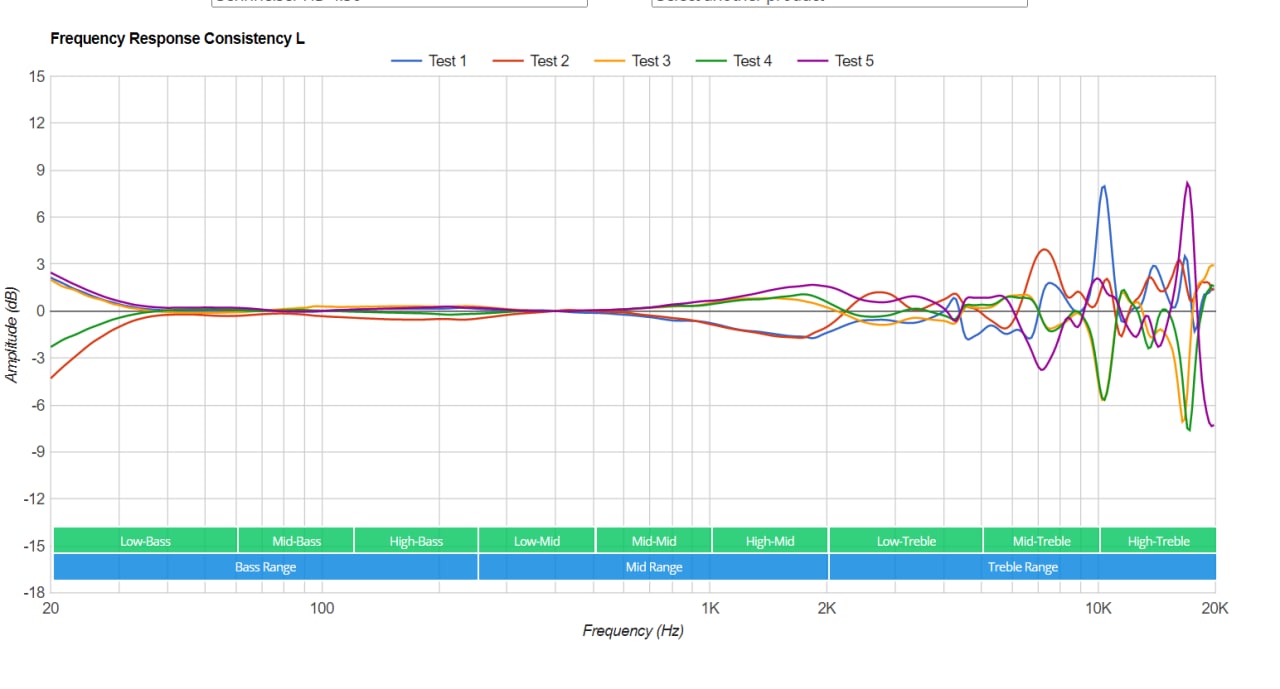Click the Mid-Treble band label
Screen dimensions: 1280x689
click(1041, 540)
